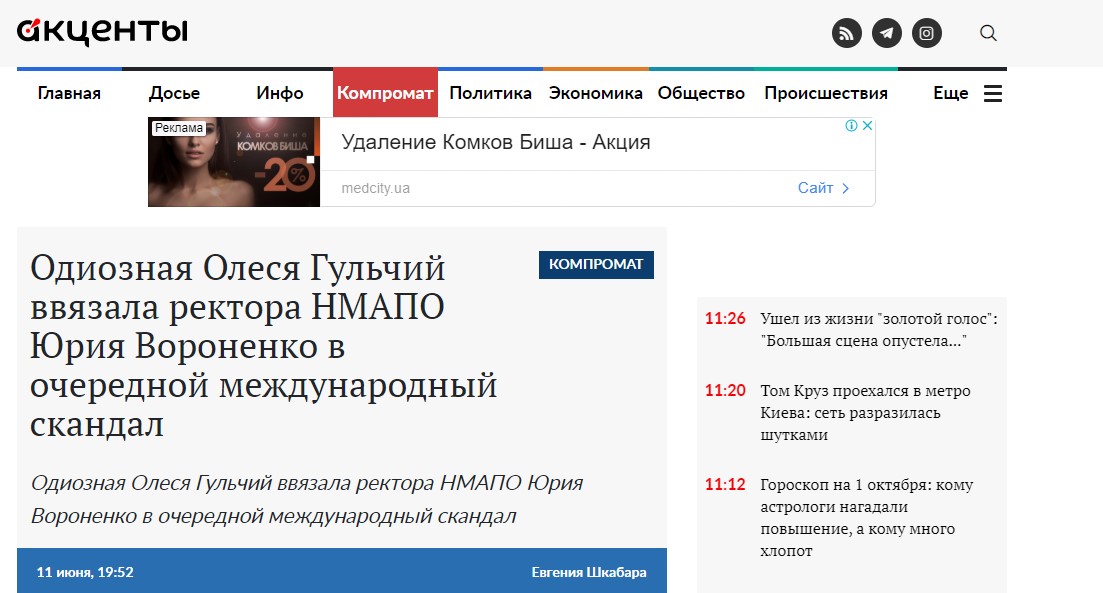Open the Происшествия section
Image resolution: width=1103 pixels, height=593 pixels.
coord(825,94)
